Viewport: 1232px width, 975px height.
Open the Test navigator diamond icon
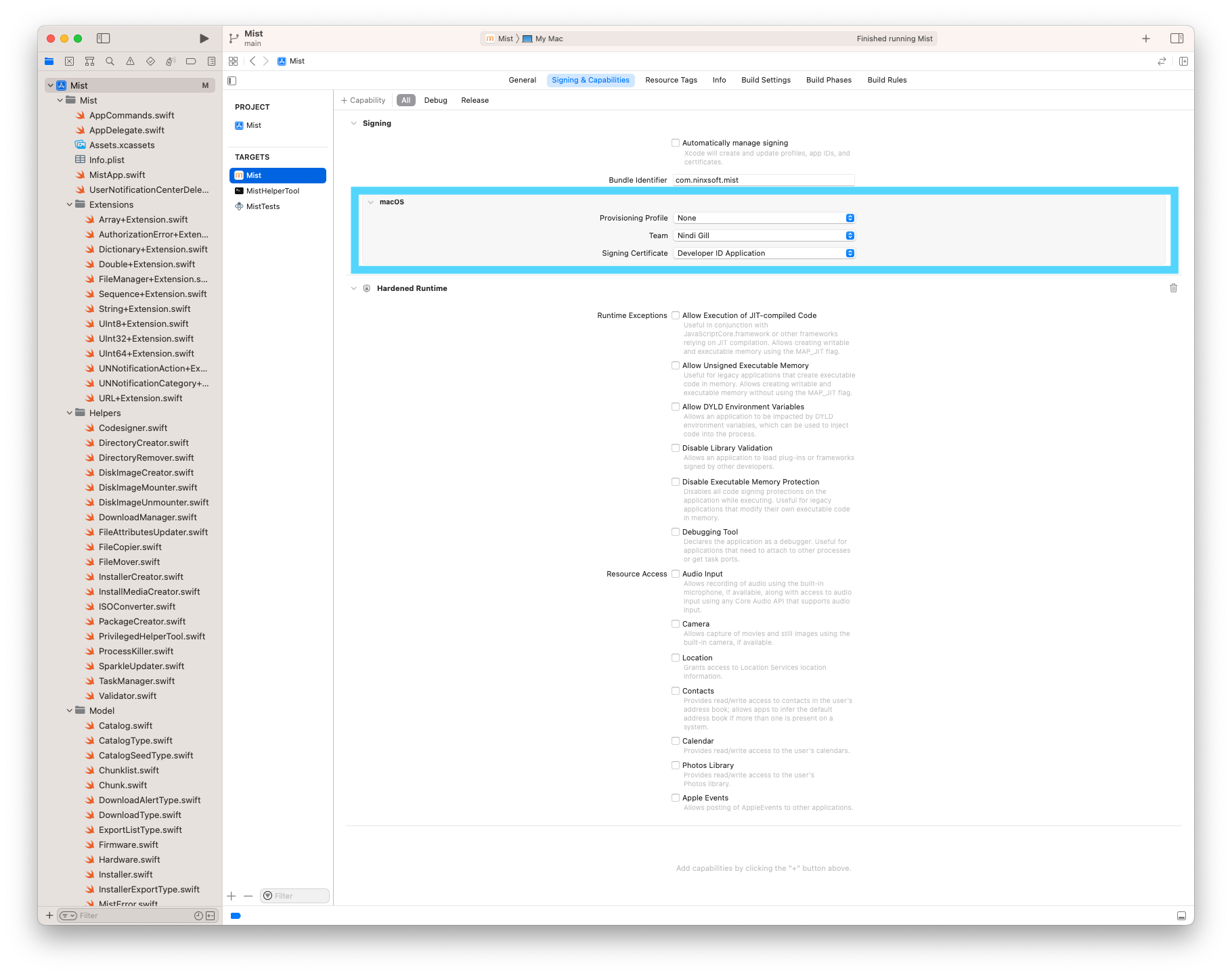coord(150,62)
